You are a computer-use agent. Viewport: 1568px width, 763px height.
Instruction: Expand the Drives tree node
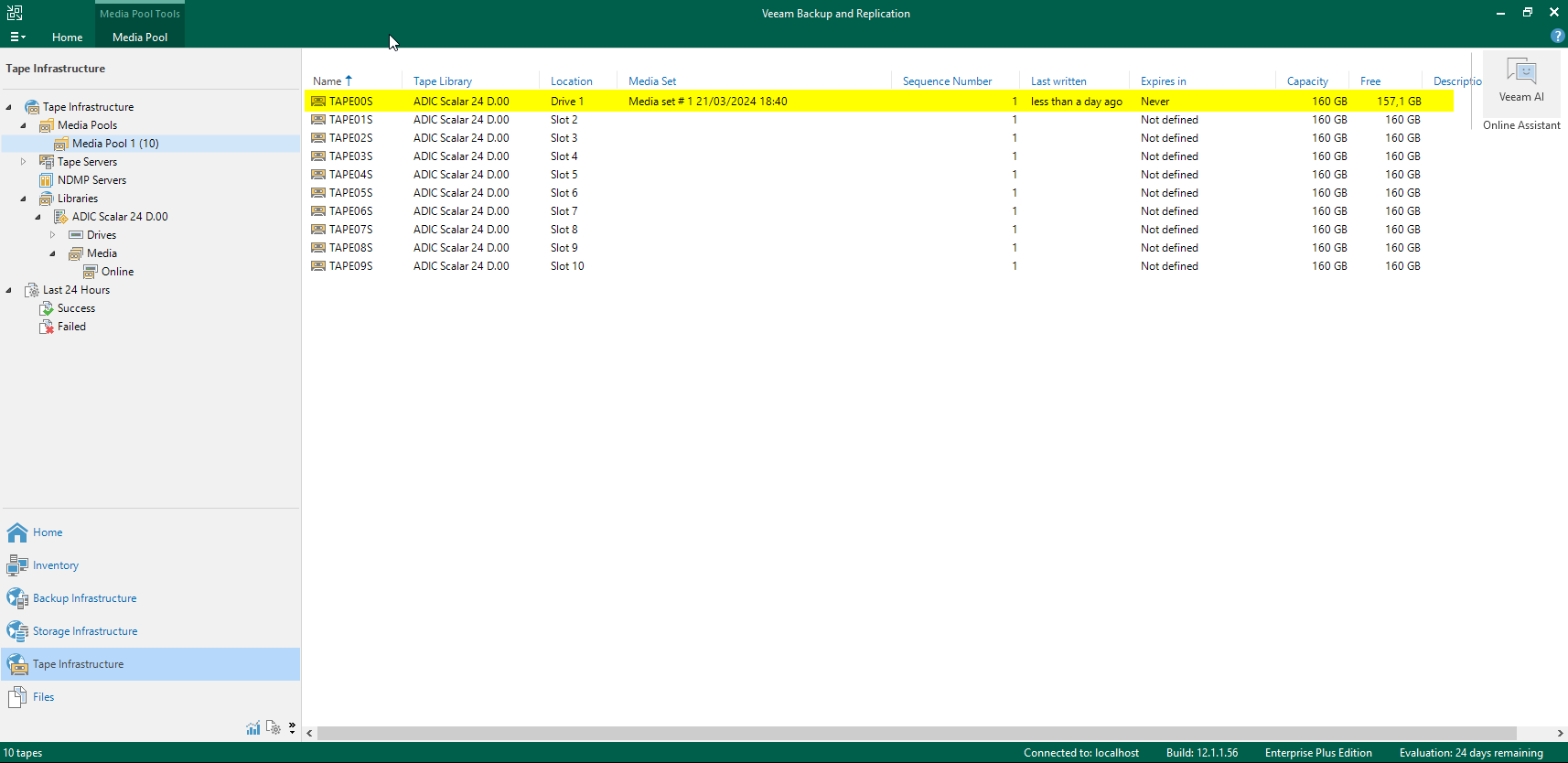tap(53, 235)
